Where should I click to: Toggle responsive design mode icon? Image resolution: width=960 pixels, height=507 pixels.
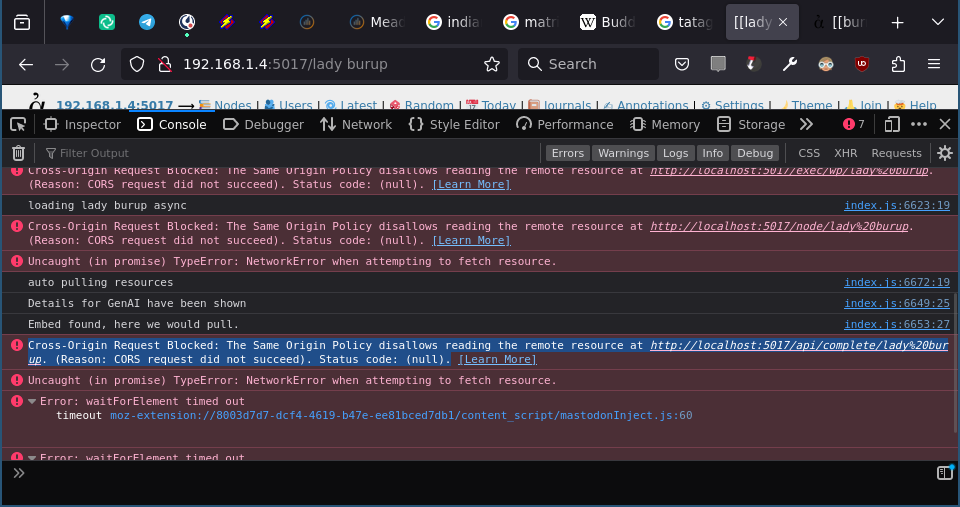[x=892, y=124]
